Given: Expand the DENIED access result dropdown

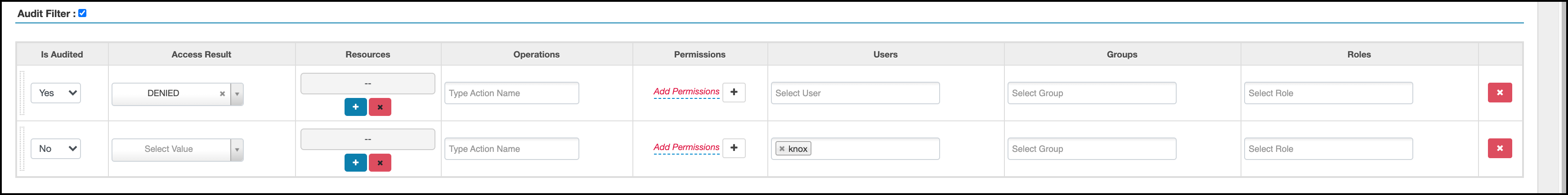Looking at the screenshot, I should click(x=237, y=93).
